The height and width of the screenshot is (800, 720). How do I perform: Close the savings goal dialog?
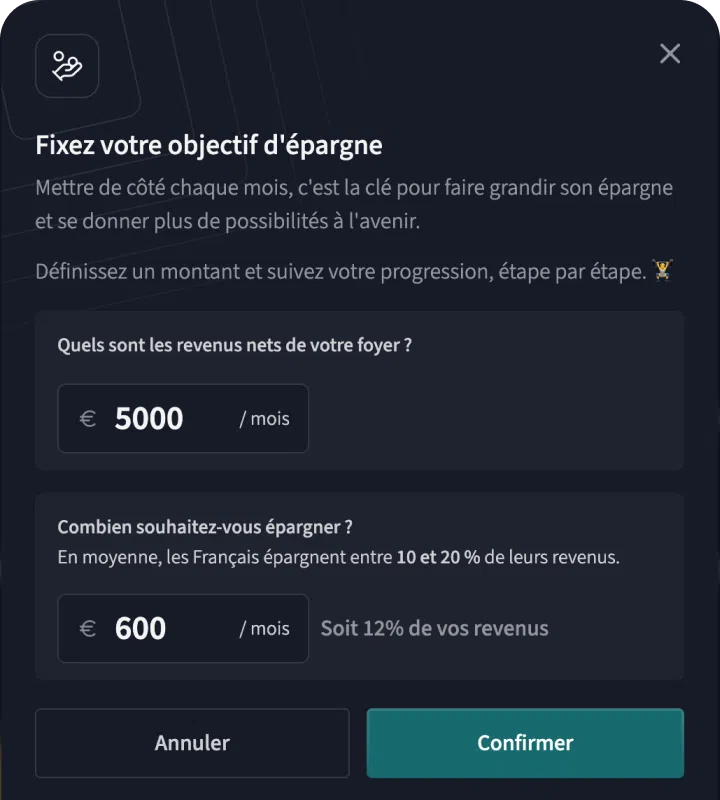pos(670,54)
